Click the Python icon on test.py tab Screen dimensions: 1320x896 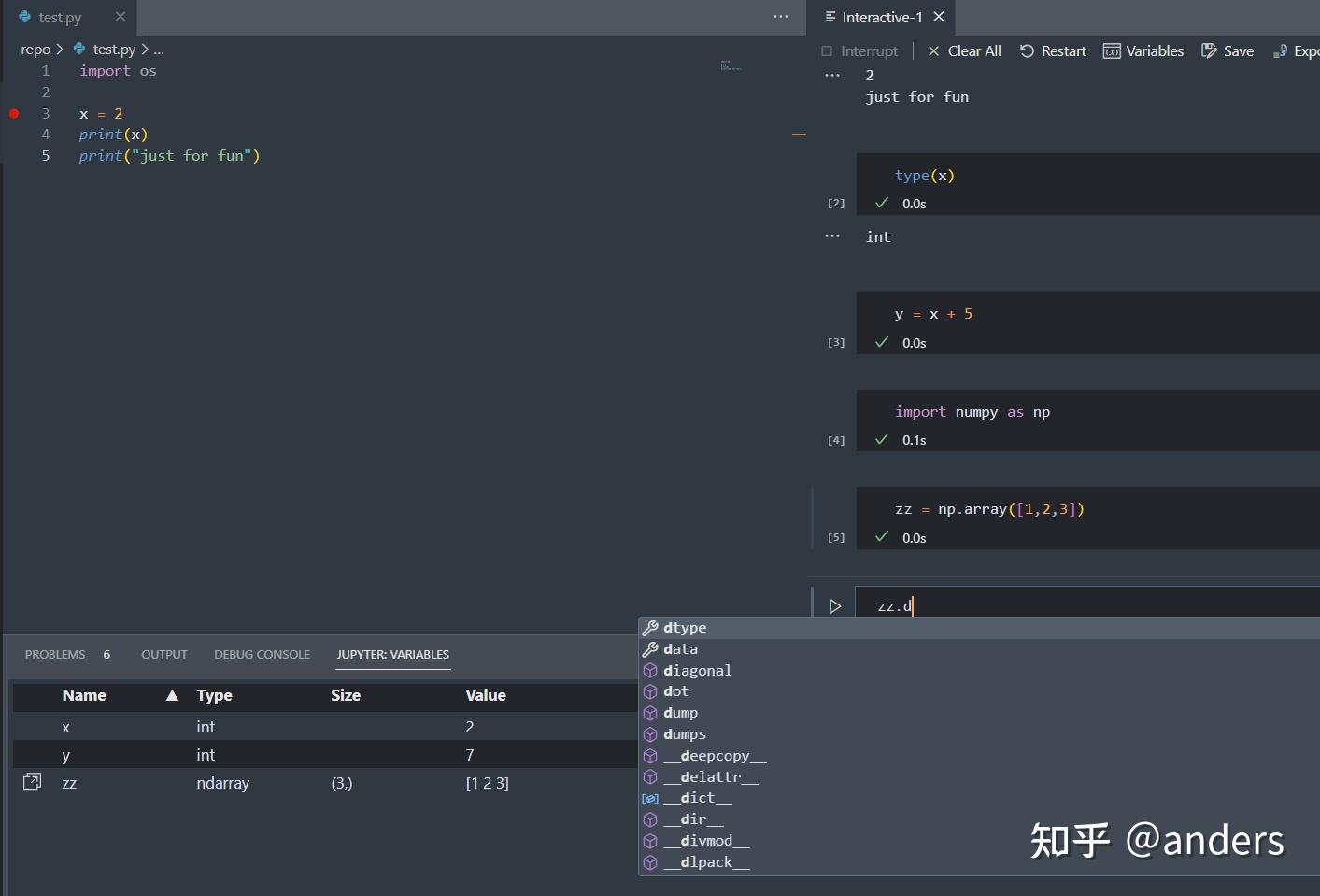[23, 16]
